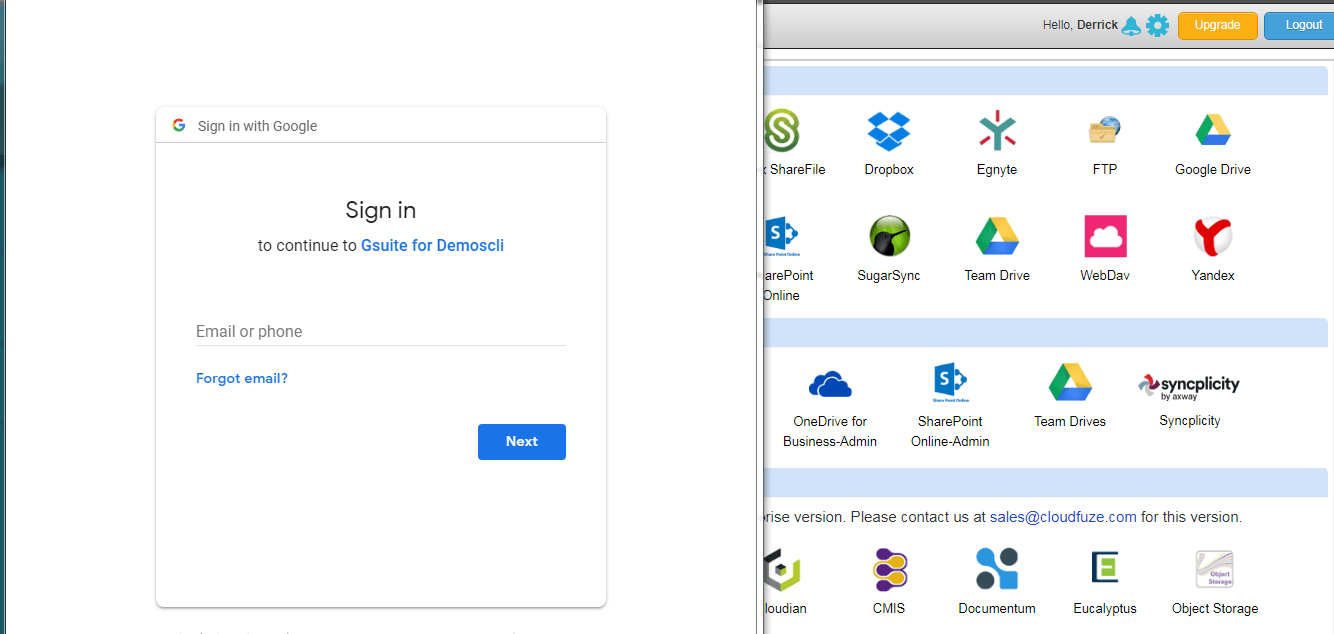Select the Google Drive icon
The width and height of the screenshot is (1334, 634).
click(x=1213, y=130)
